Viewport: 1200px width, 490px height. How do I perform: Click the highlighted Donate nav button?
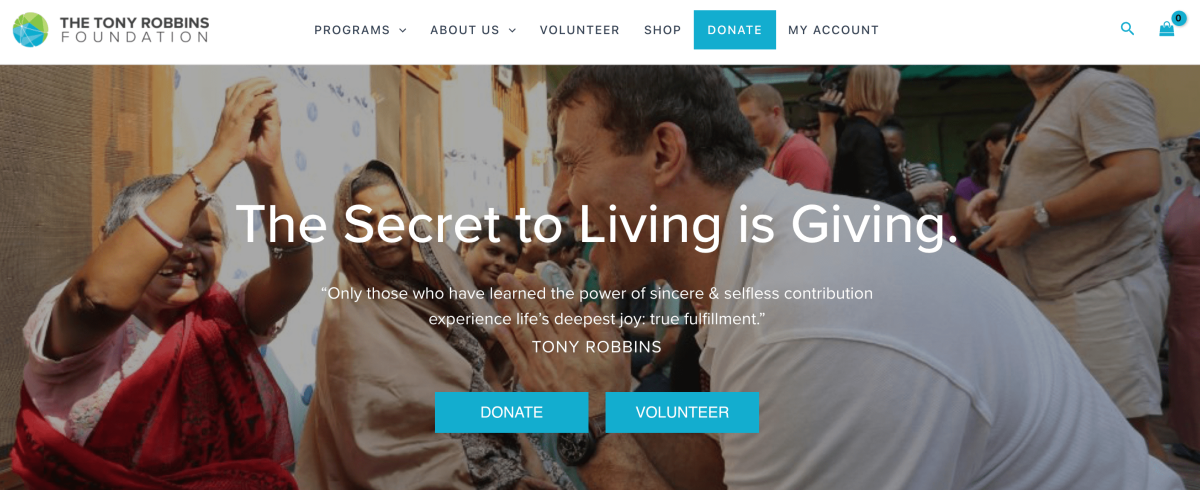click(735, 30)
